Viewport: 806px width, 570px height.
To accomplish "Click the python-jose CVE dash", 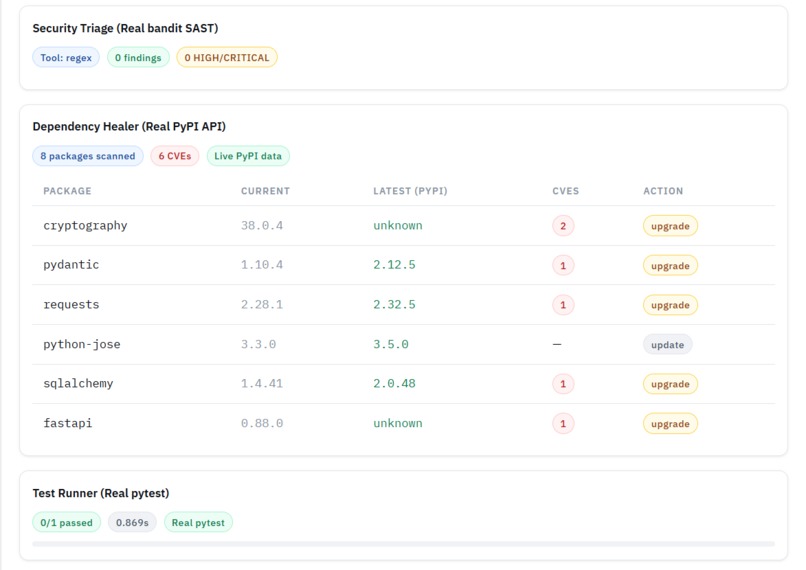I will pos(557,344).
